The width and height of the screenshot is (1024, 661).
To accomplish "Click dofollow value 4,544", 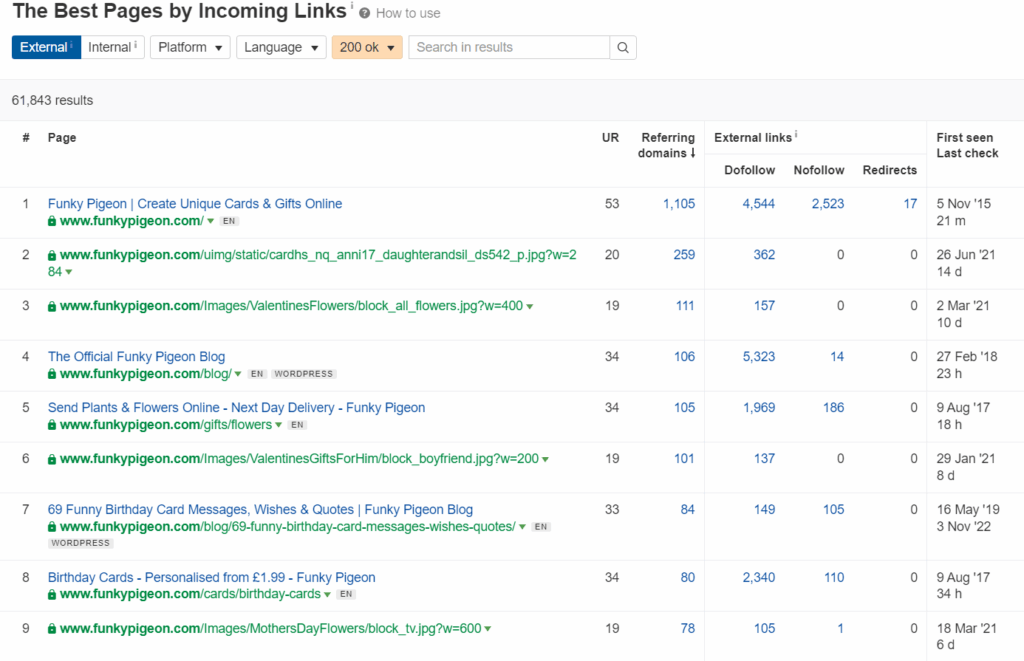I will tap(759, 204).
